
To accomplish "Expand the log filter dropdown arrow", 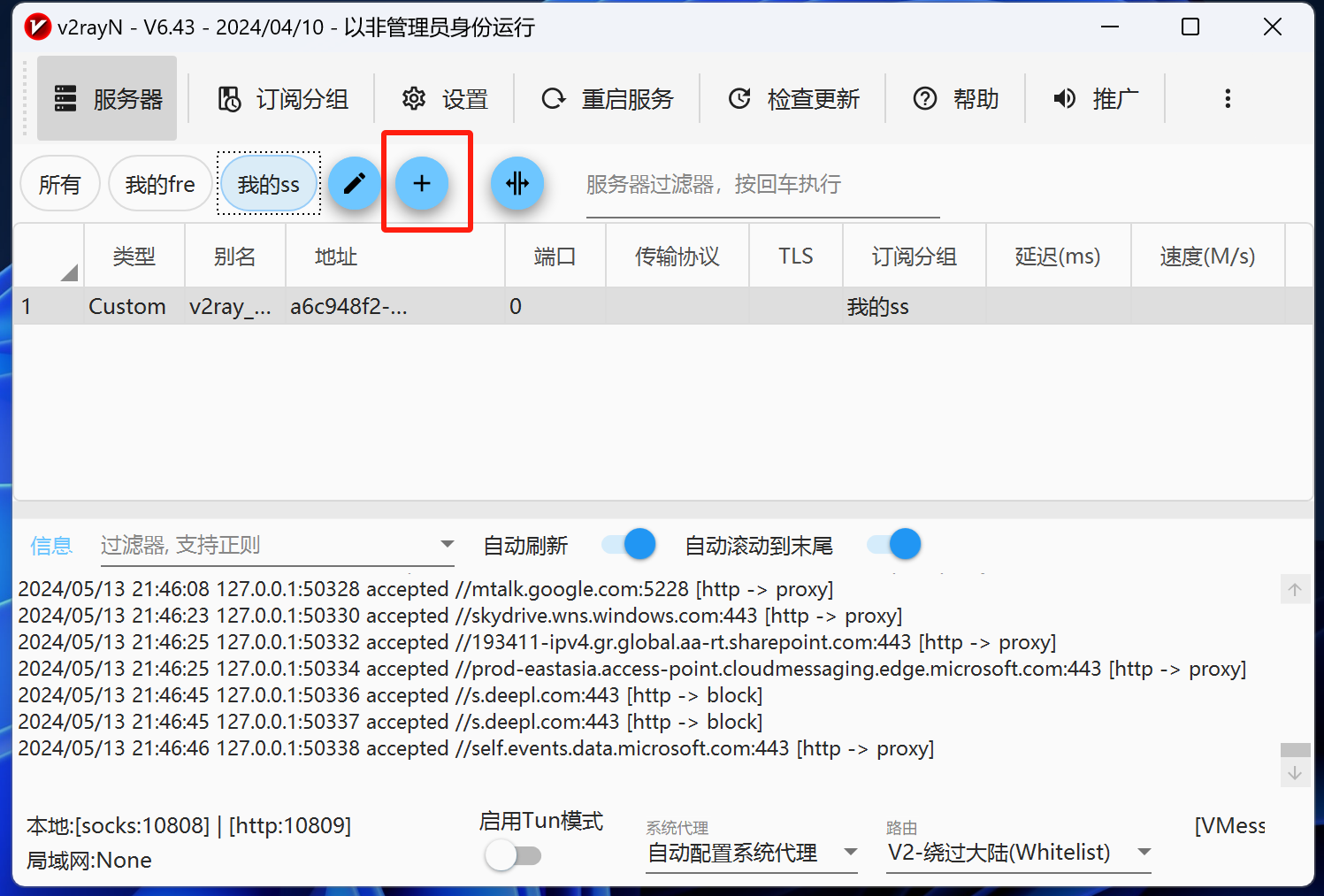I will click(448, 544).
